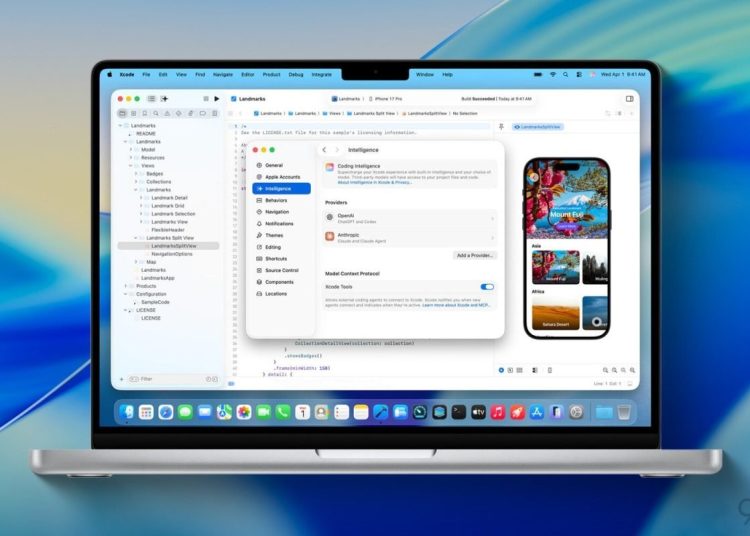This screenshot has width=750, height=536.
Task: Open the Debug menu
Action: [x=296, y=74]
